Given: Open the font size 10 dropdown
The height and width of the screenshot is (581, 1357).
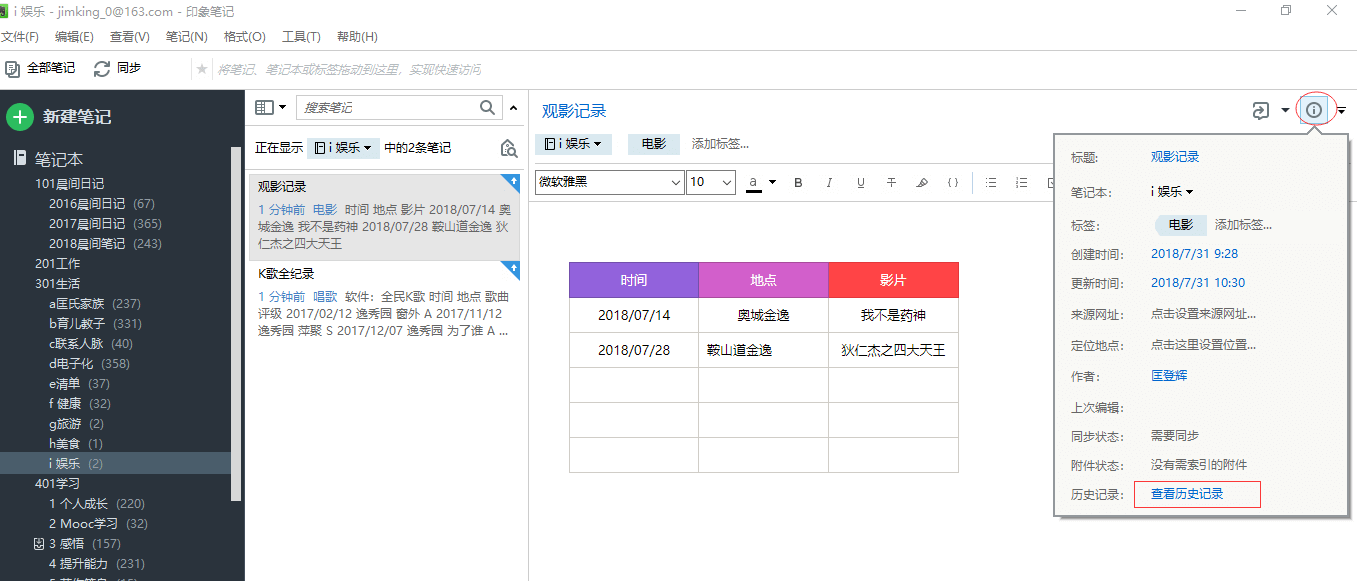Looking at the screenshot, I should pos(710,182).
